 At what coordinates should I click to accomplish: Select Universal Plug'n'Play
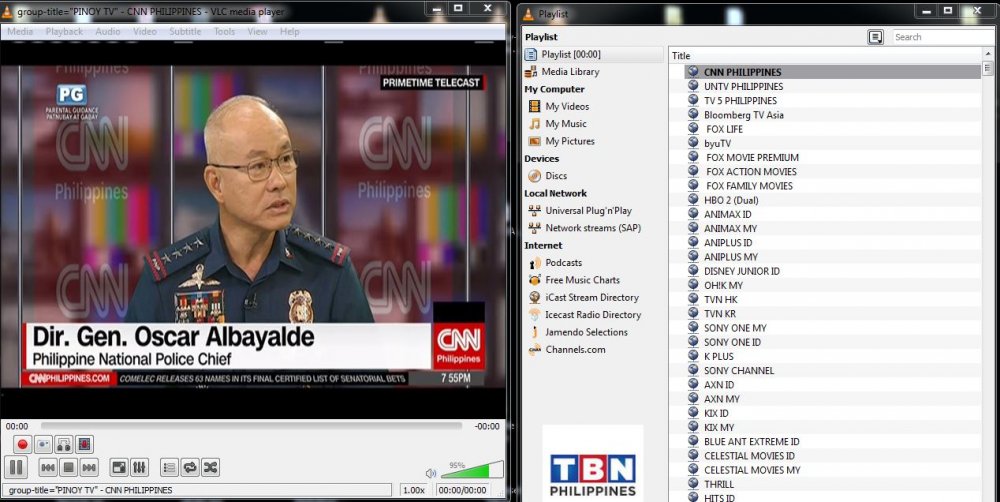pyautogui.click(x=588, y=210)
